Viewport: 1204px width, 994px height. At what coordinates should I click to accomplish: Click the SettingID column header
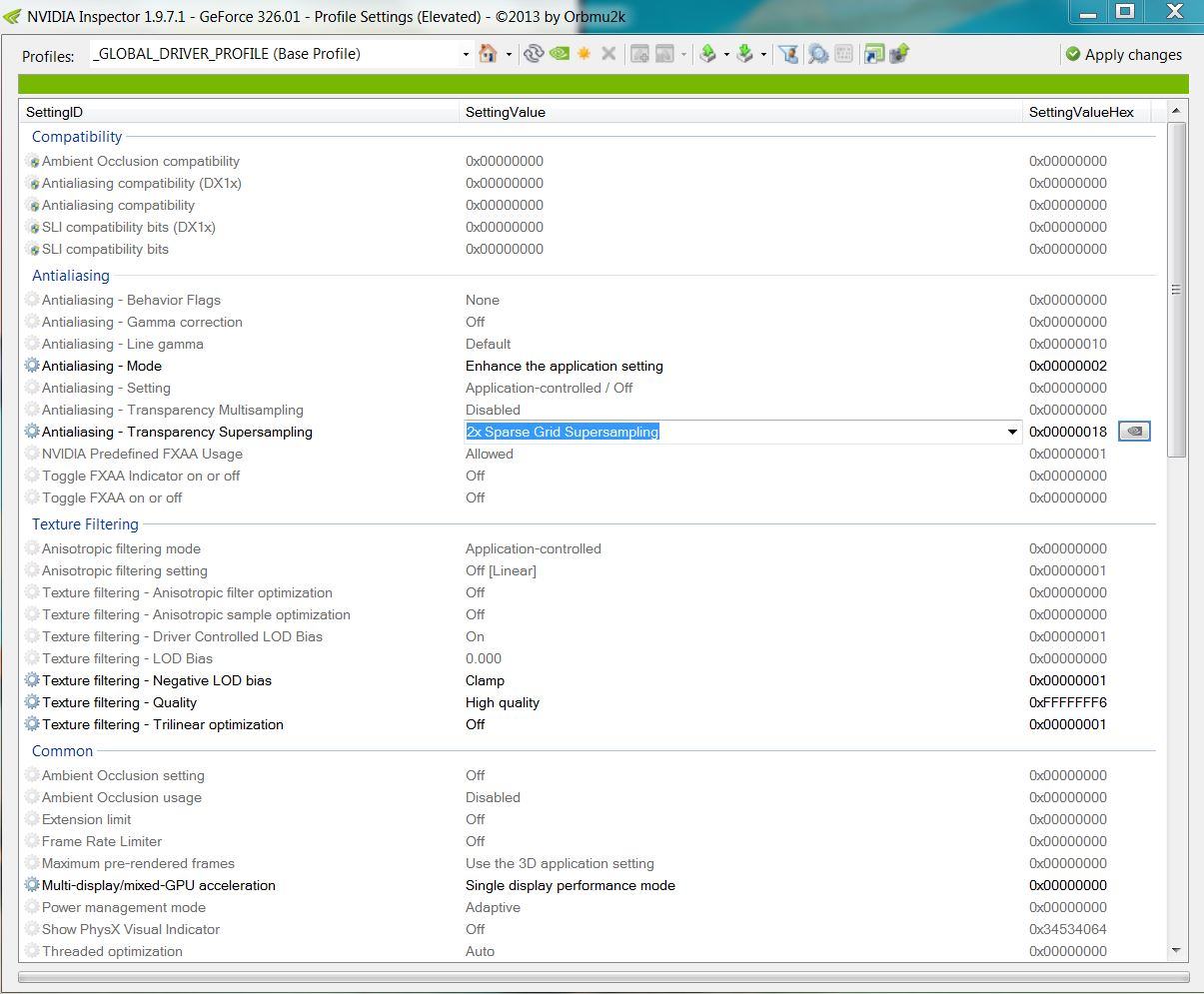240,112
